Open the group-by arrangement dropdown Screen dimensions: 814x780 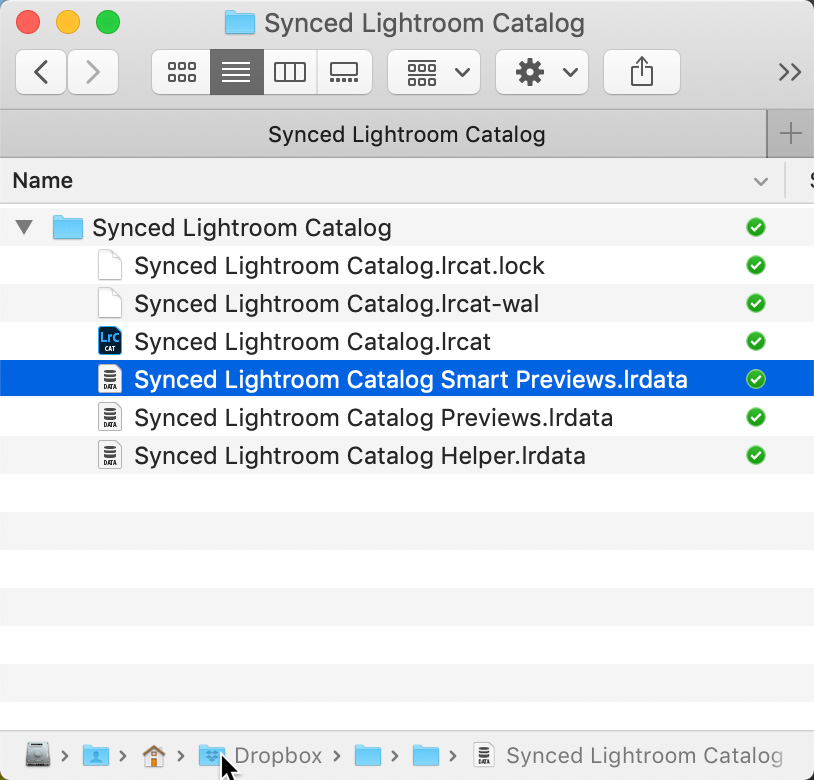434,72
